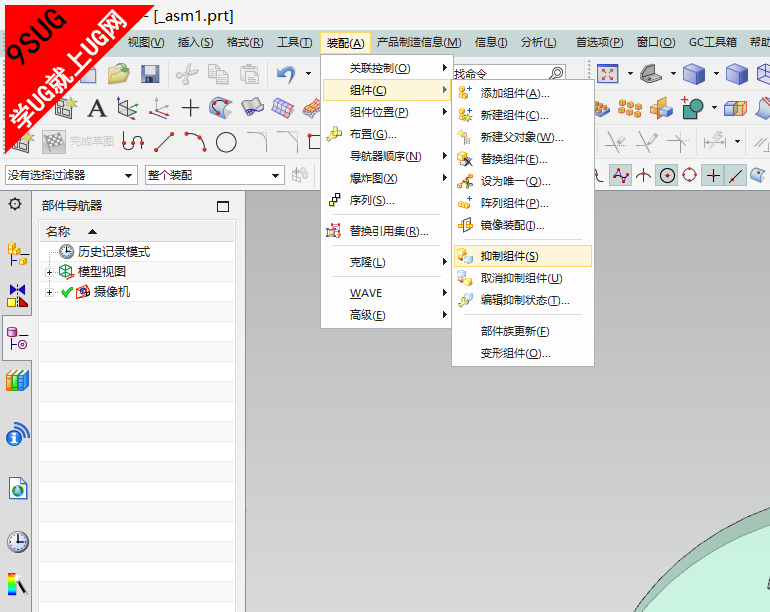Choose 取消抑制组件(U) menu entry
The height and width of the screenshot is (612, 770).
[x=523, y=278]
